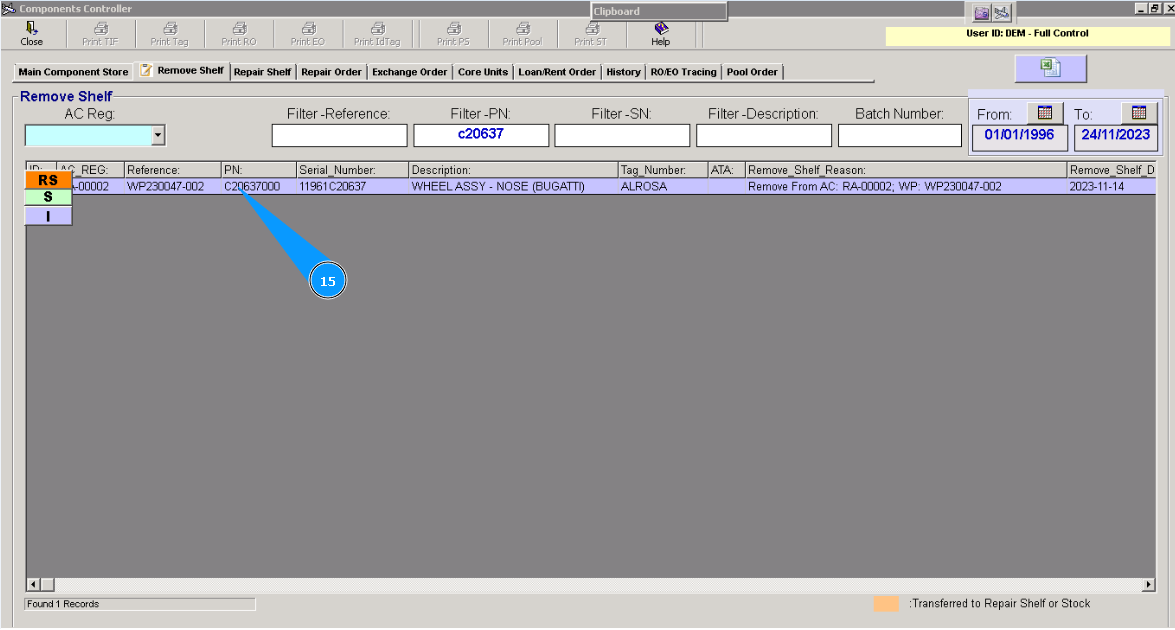Click the Print PS toolbar icon
1175x630 pixels.
pyautogui.click(x=453, y=34)
